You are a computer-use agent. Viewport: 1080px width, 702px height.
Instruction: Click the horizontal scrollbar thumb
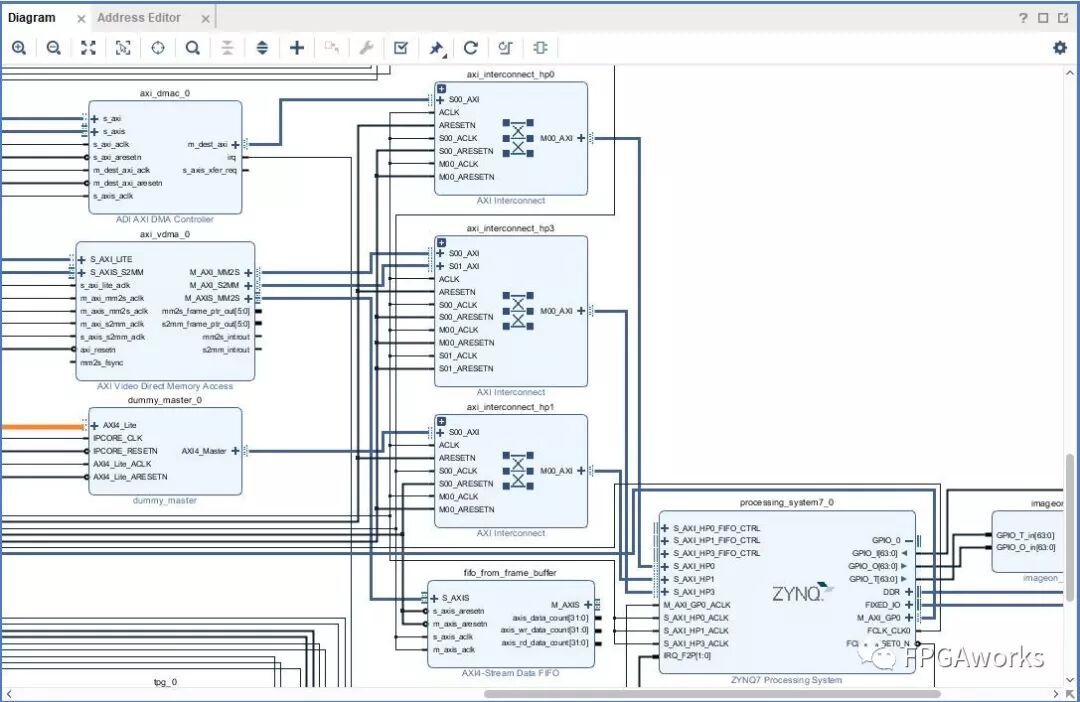(712, 694)
